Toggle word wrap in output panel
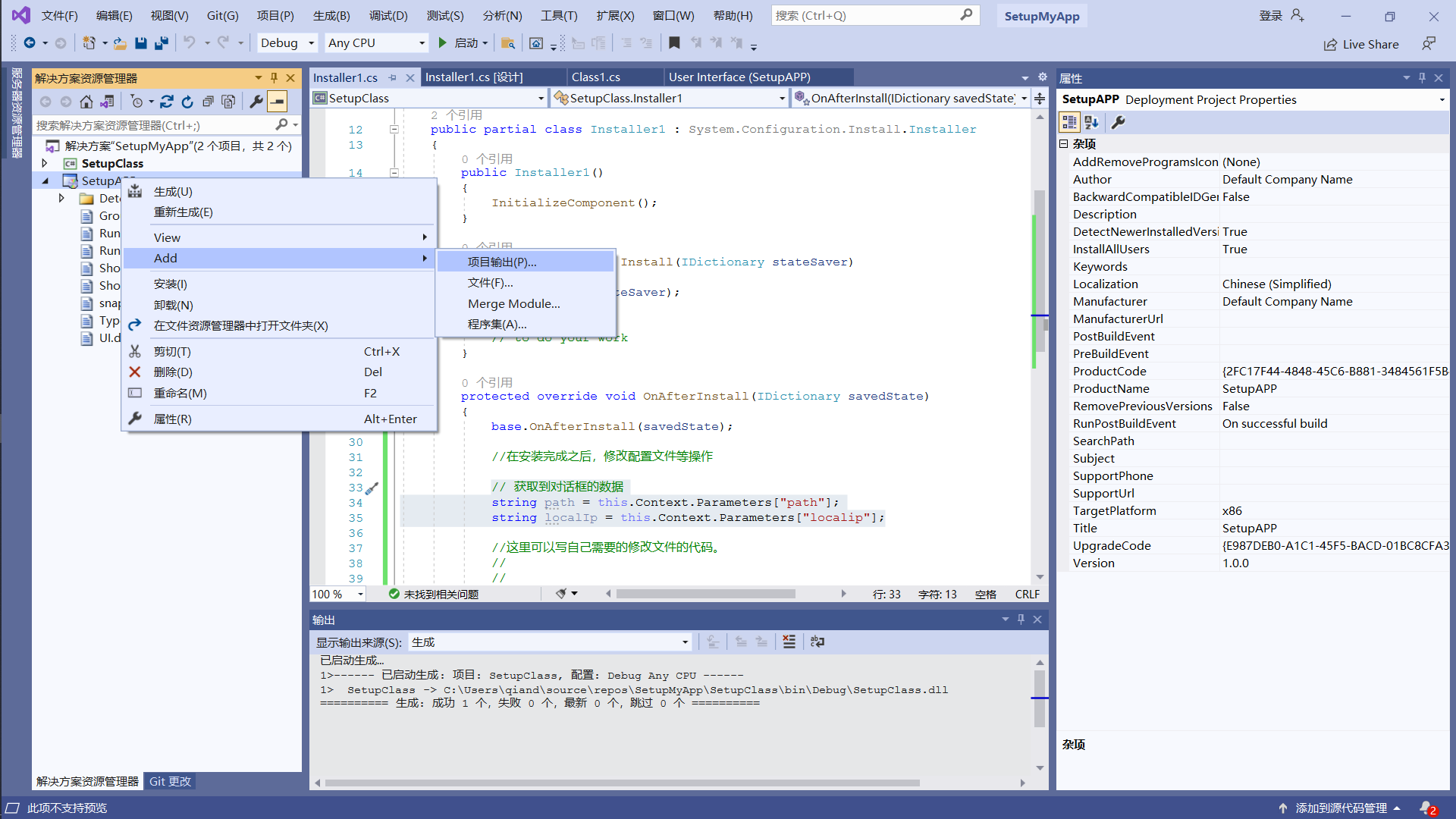1456x819 pixels. click(x=817, y=642)
